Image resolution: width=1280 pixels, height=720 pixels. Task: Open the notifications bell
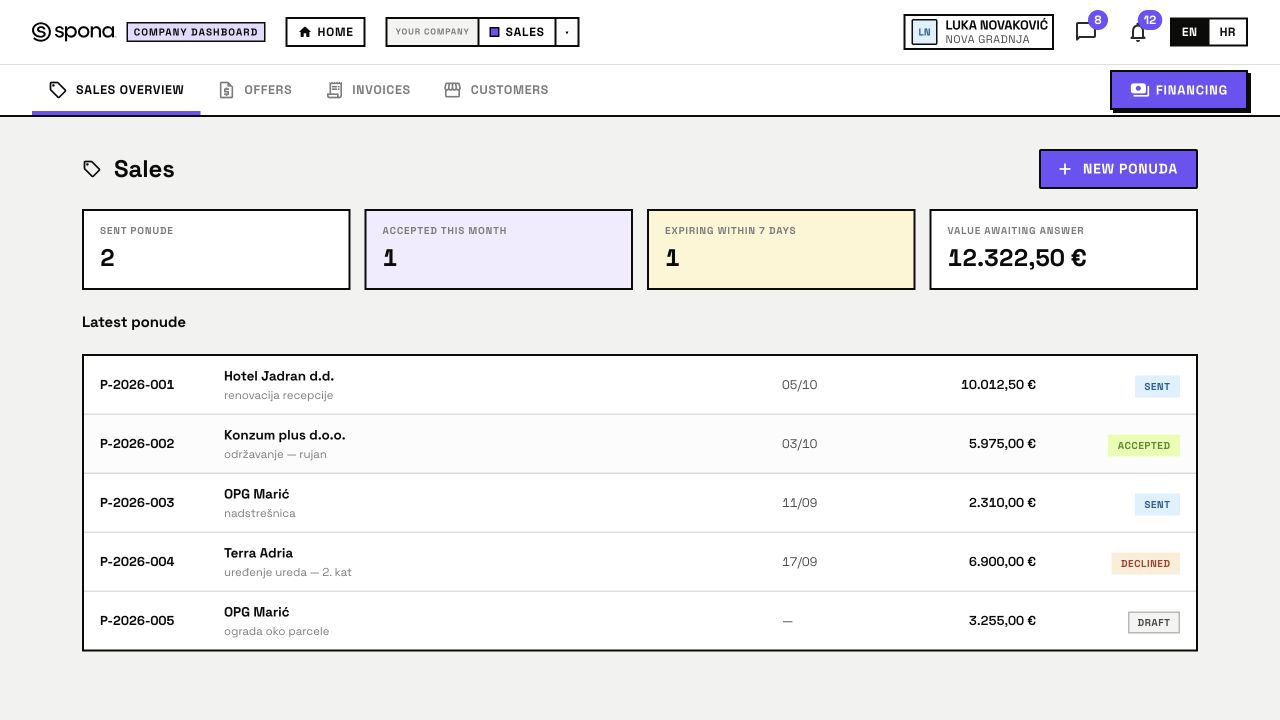(x=1138, y=32)
